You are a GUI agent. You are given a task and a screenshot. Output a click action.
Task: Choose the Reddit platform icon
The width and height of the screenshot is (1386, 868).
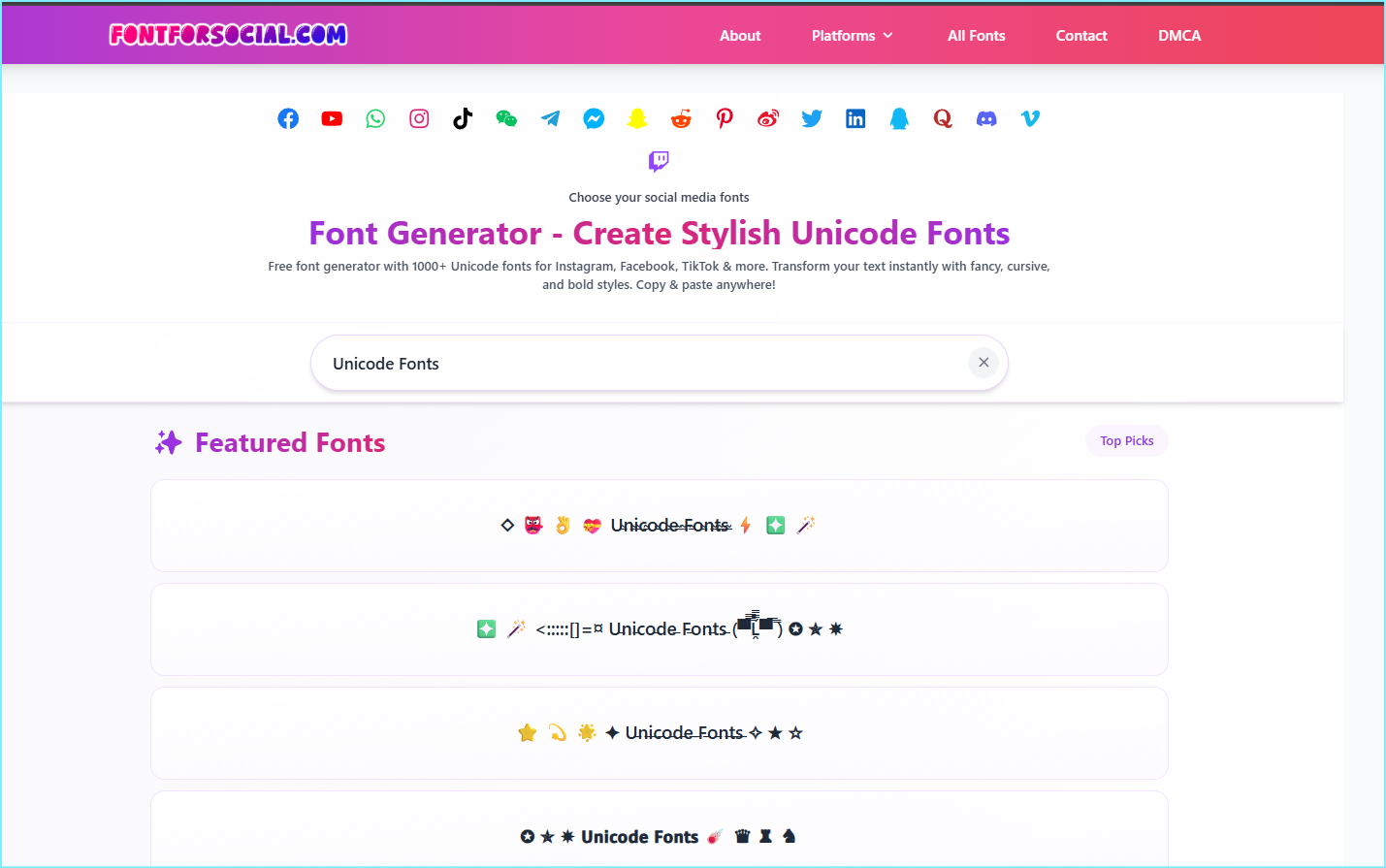point(681,118)
